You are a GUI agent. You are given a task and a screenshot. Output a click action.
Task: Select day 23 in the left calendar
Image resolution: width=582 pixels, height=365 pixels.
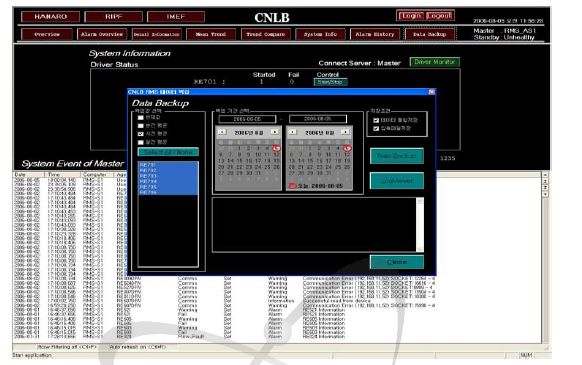(249, 167)
